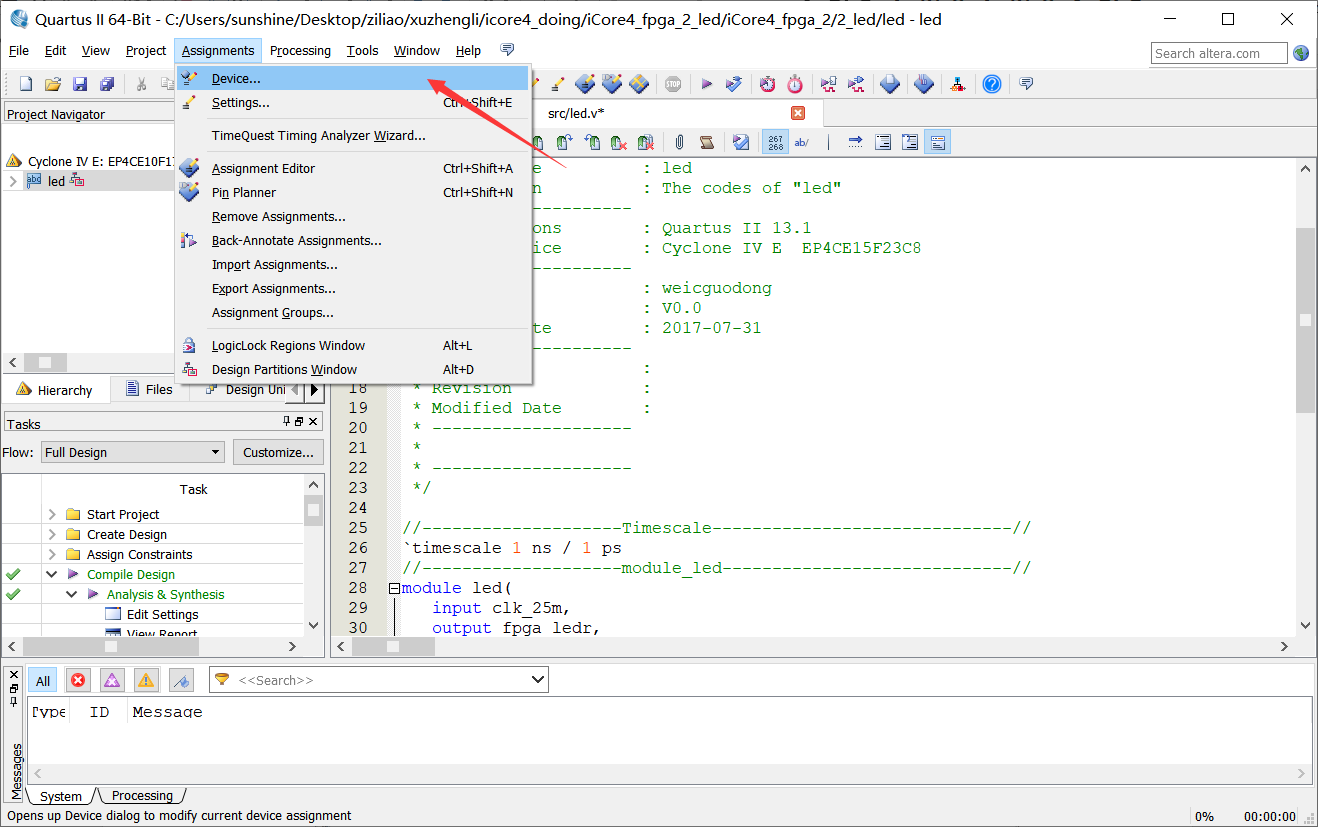Toggle the critical warning messages filter

112,681
